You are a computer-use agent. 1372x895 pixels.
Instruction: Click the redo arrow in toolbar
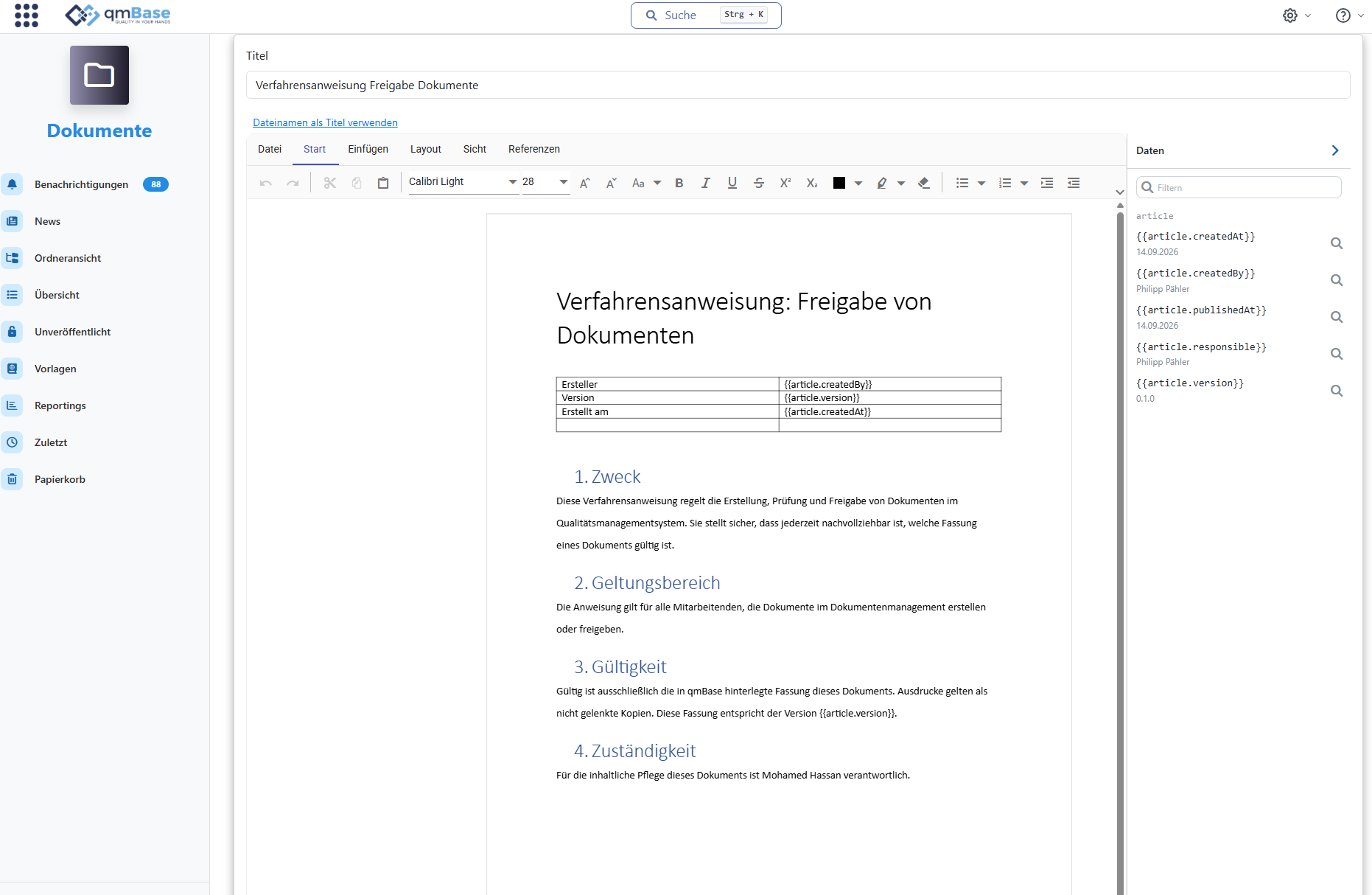293,183
